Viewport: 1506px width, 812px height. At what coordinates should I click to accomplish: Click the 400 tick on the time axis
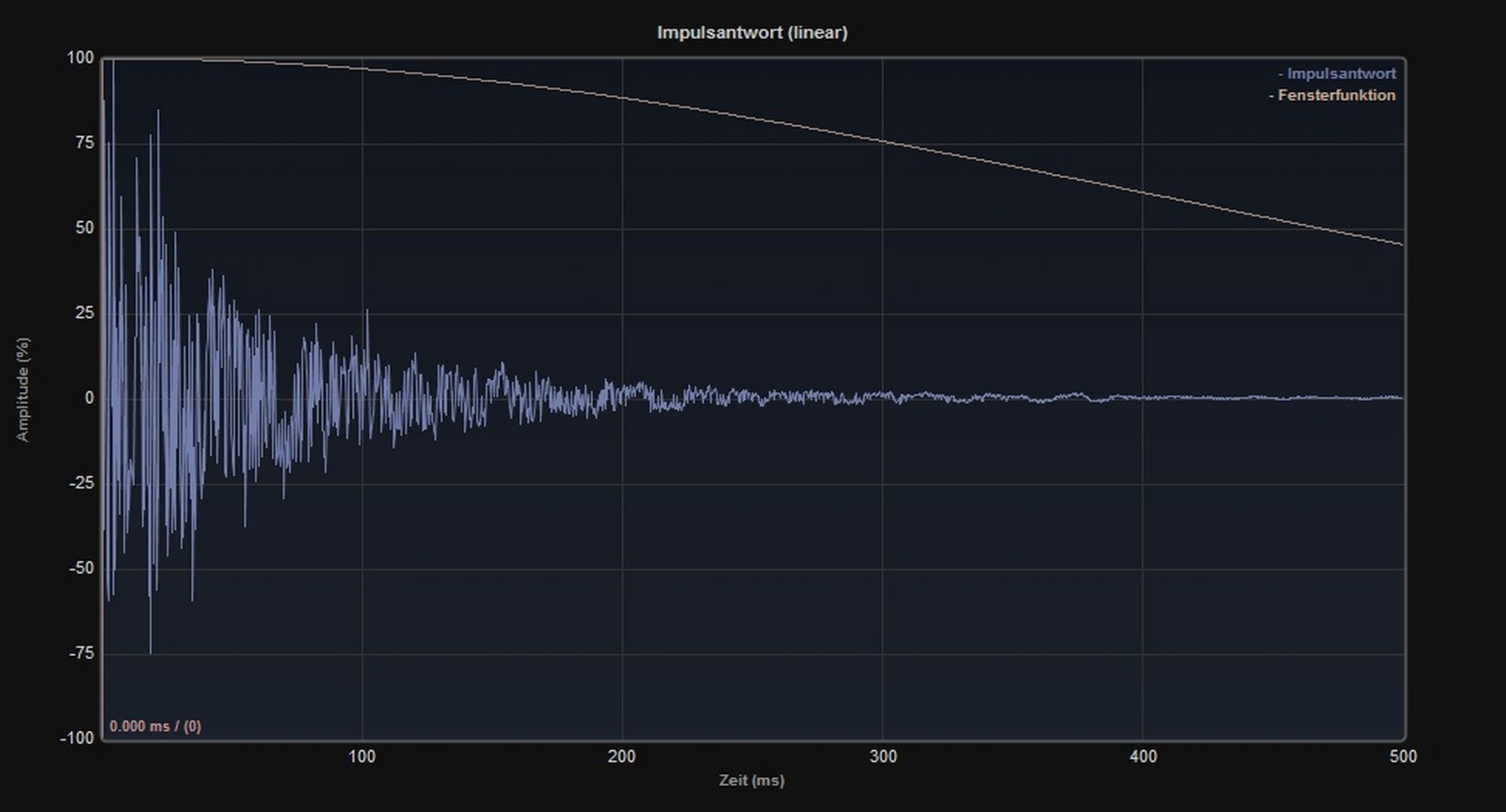pos(1143,756)
